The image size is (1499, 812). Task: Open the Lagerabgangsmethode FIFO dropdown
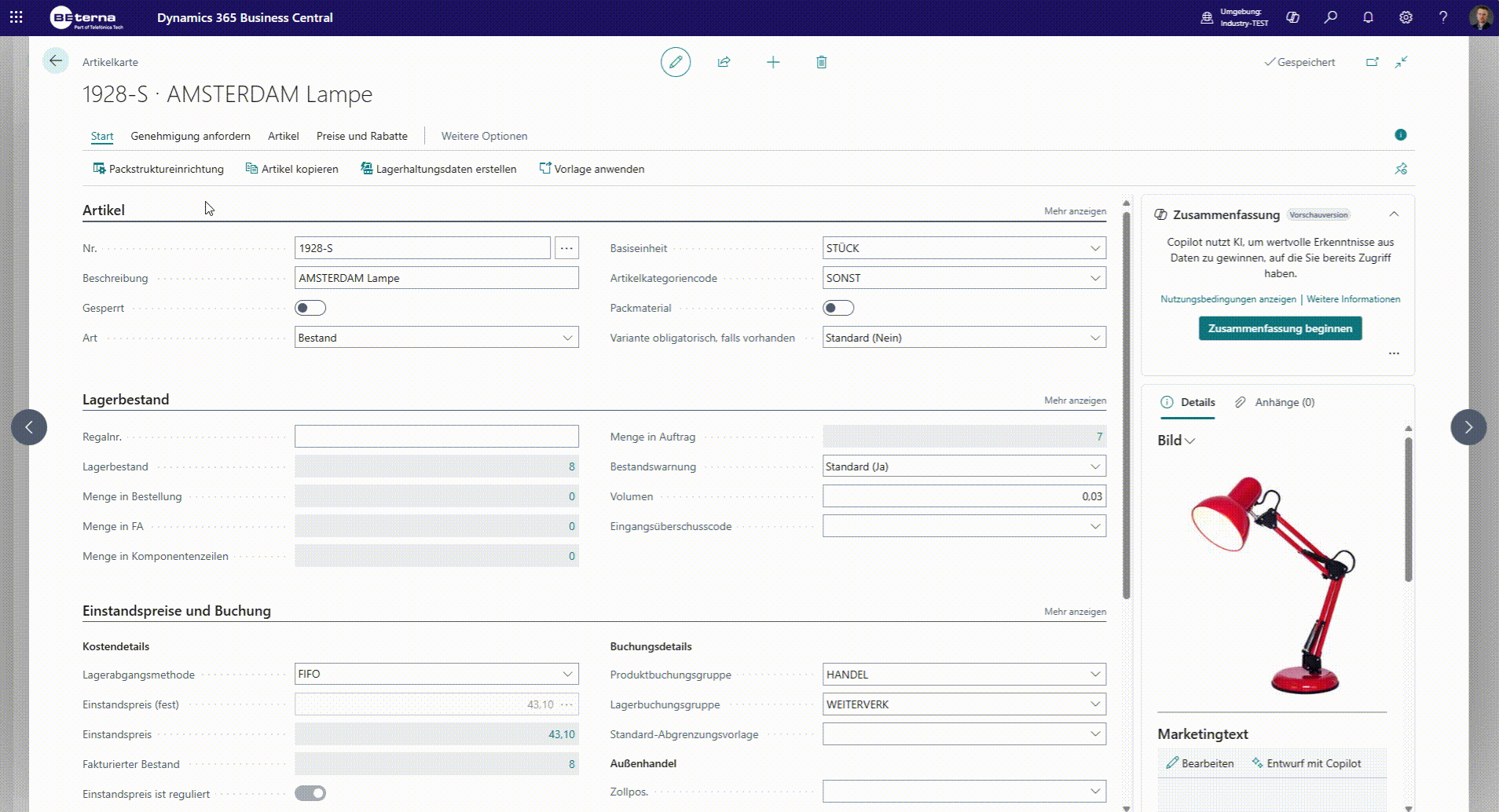(x=436, y=674)
